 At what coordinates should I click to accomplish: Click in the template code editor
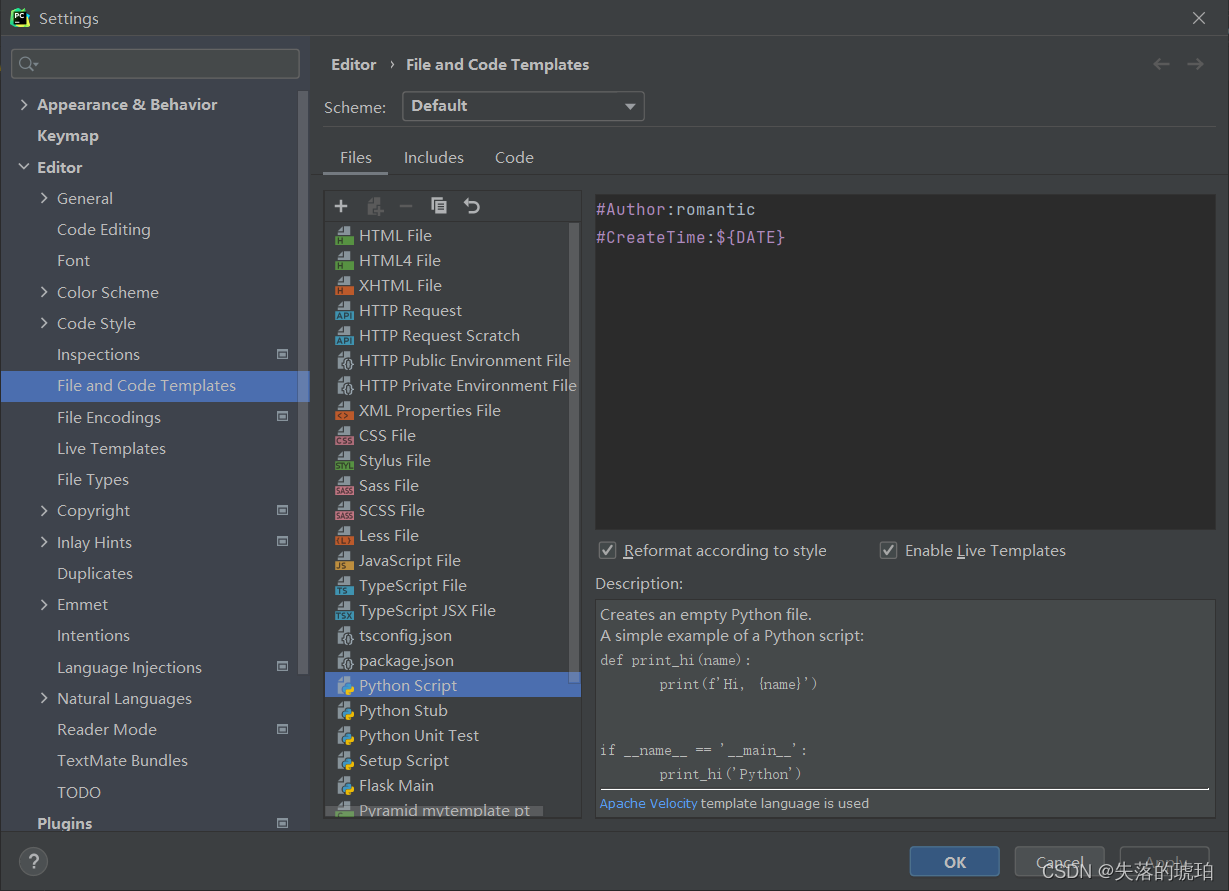pyautogui.click(x=905, y=362)
